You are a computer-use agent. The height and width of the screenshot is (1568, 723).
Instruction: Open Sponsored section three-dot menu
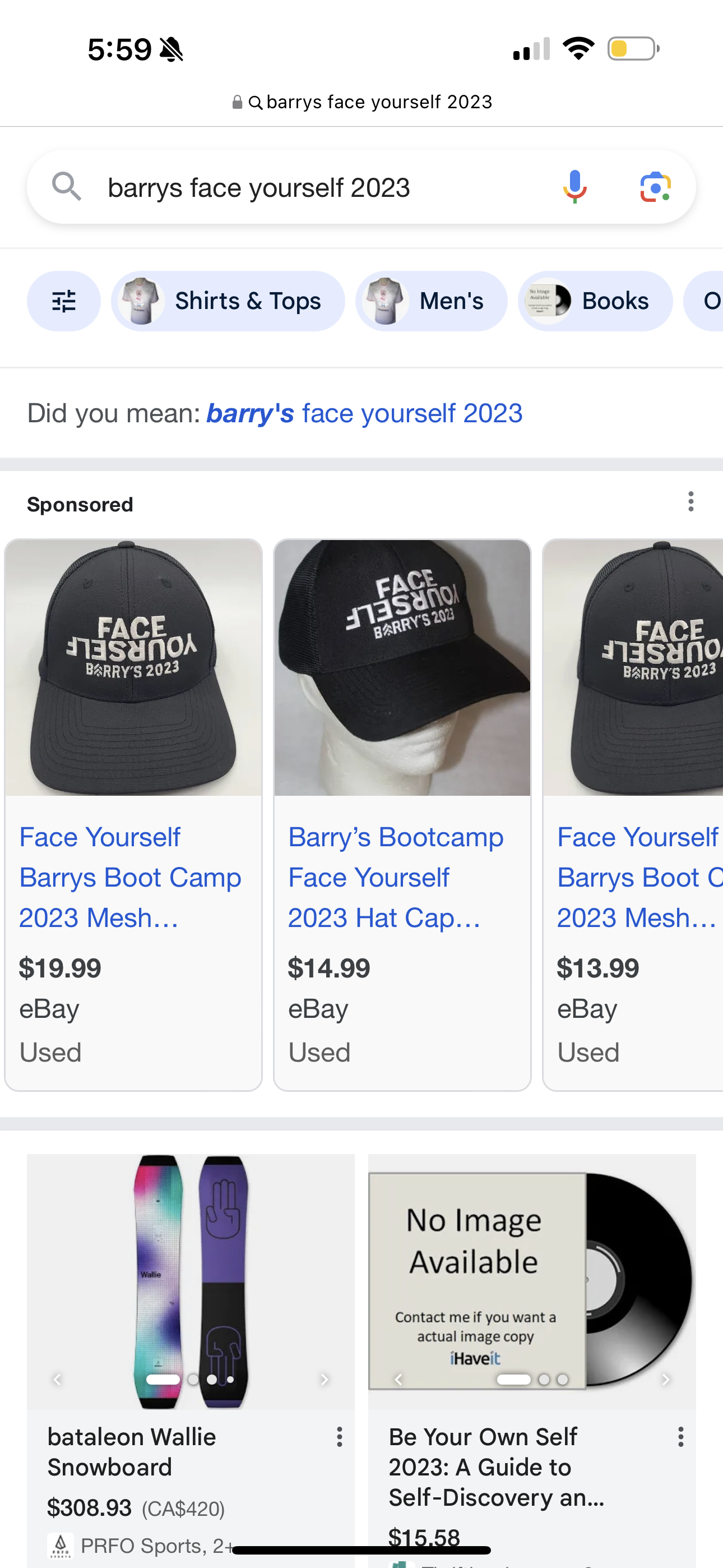tap(690, 501)
